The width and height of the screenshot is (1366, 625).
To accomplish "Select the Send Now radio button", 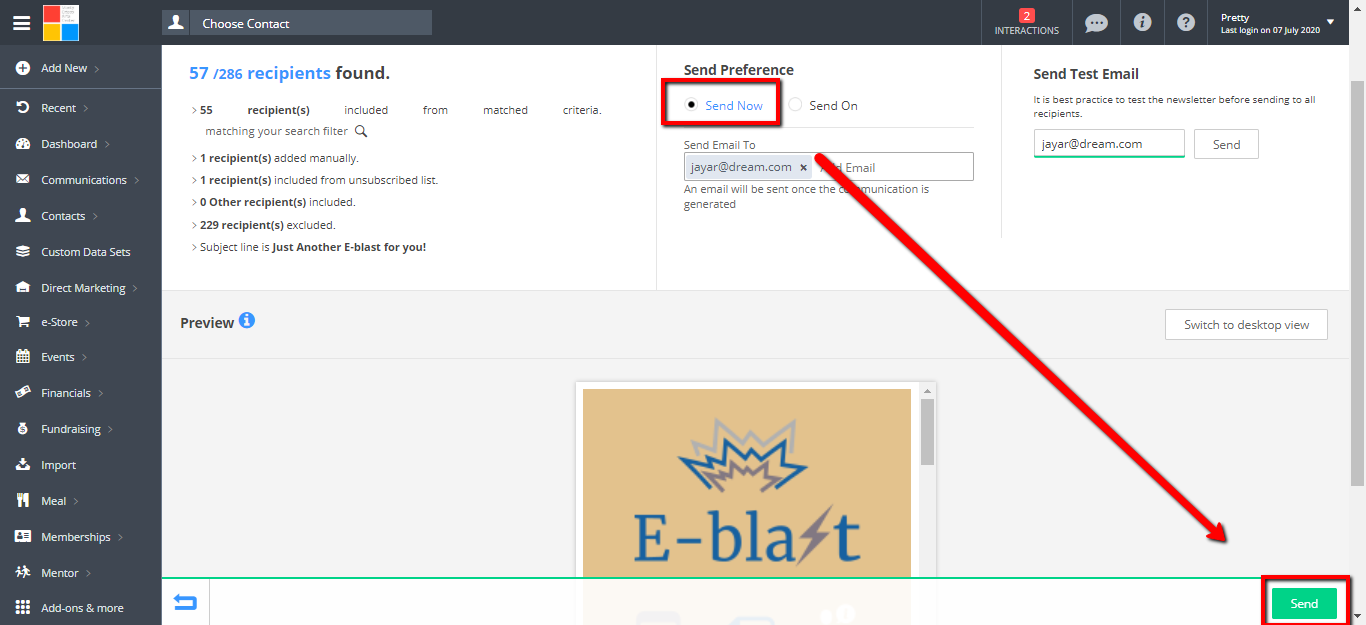I will coord(691,105).
